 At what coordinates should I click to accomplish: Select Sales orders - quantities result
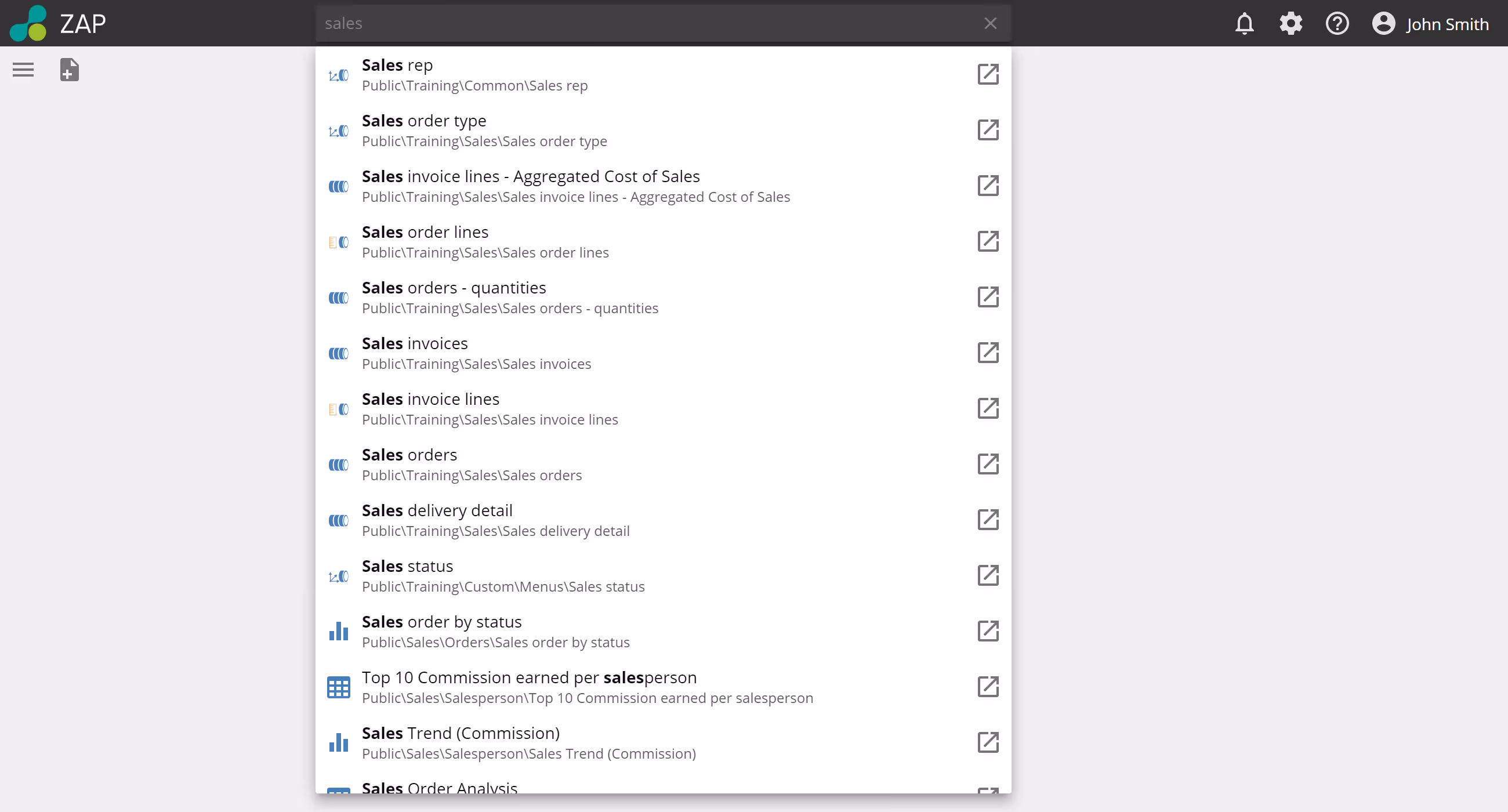(x=454, y=288)
